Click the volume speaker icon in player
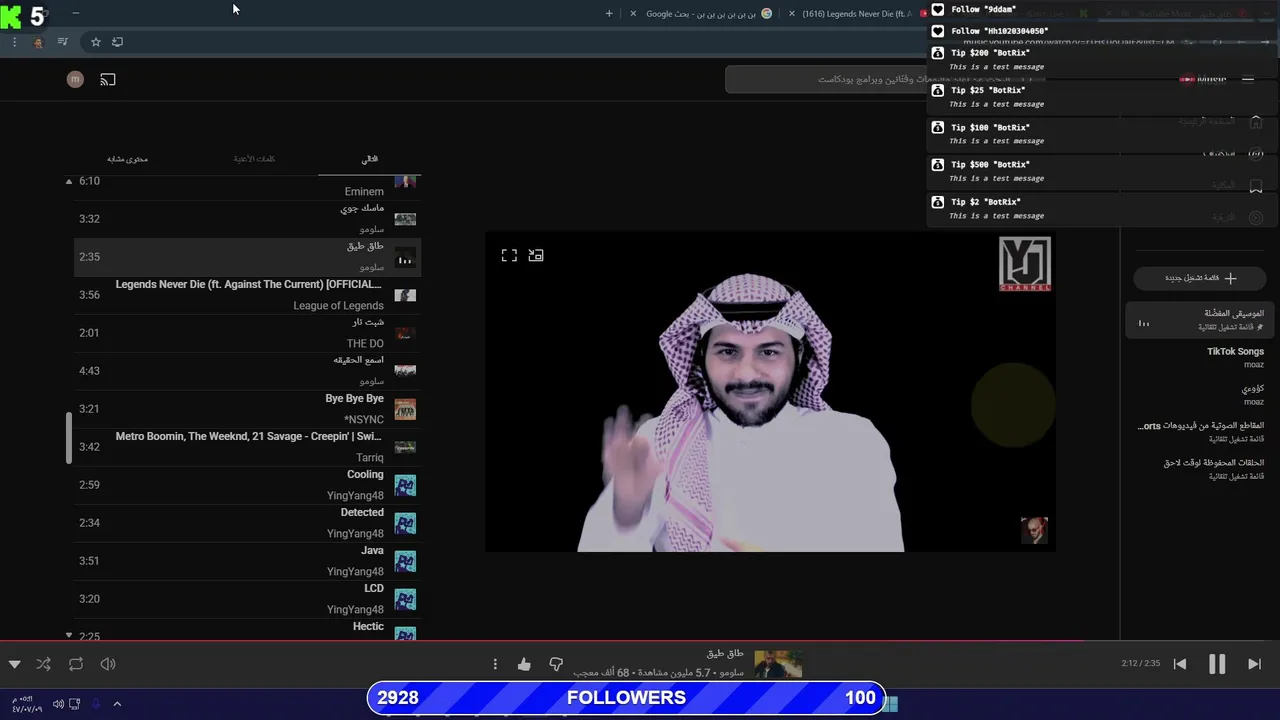Viewport: 1280px width, 720px height. coord(108,664)
